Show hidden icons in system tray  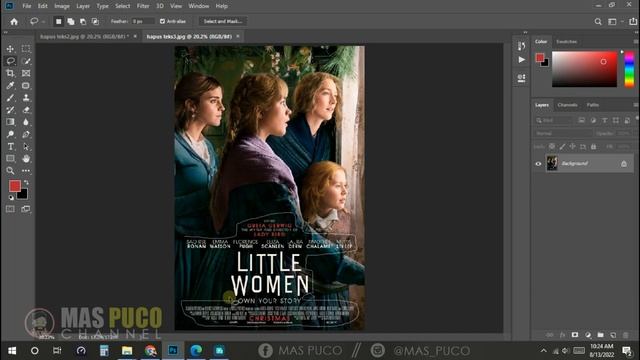coord(544,351)
